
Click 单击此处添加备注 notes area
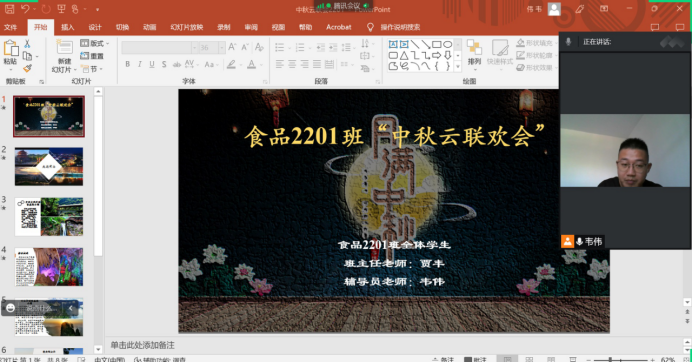click(142, 345)
